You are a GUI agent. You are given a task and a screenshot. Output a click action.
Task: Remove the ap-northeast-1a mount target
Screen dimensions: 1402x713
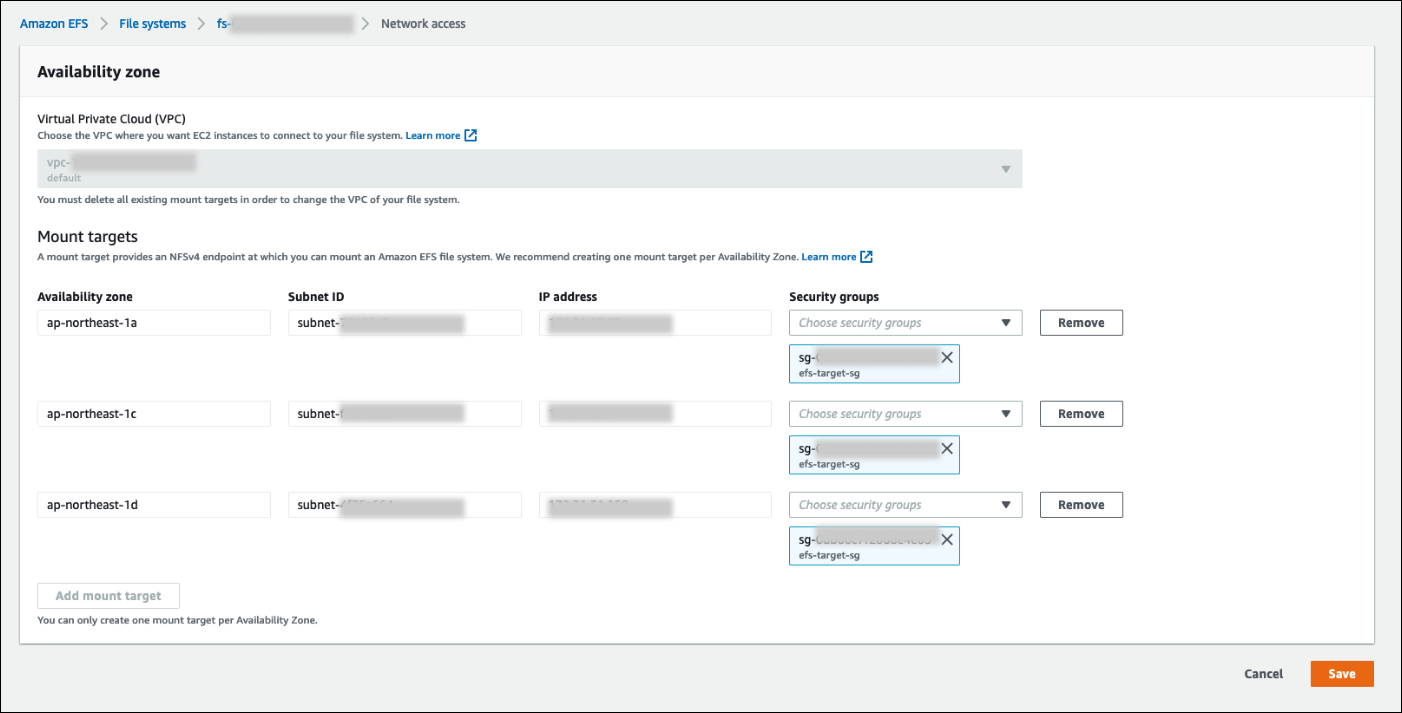coord(1081,323)
